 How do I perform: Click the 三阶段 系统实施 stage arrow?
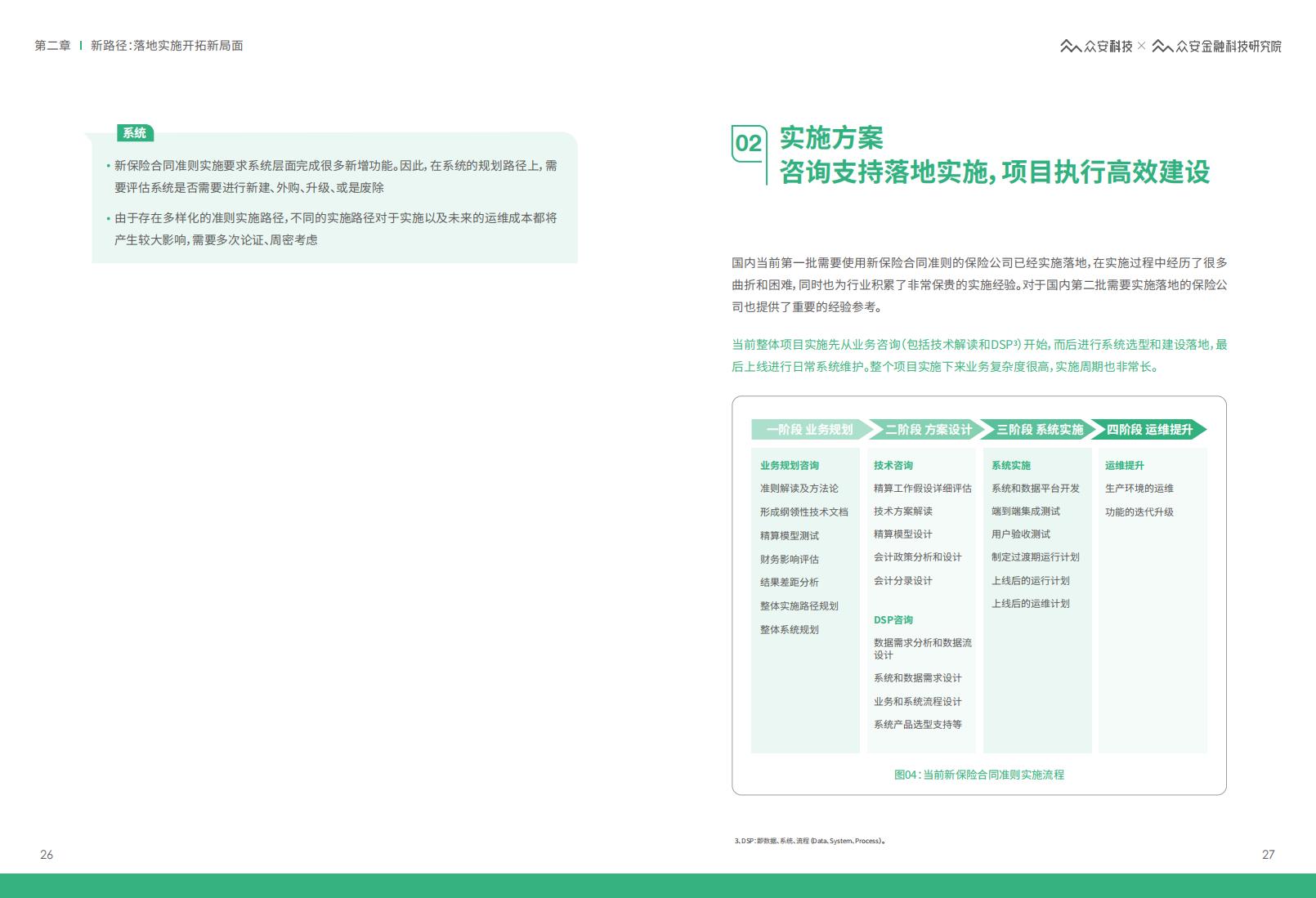click(x=1039, y=430)
